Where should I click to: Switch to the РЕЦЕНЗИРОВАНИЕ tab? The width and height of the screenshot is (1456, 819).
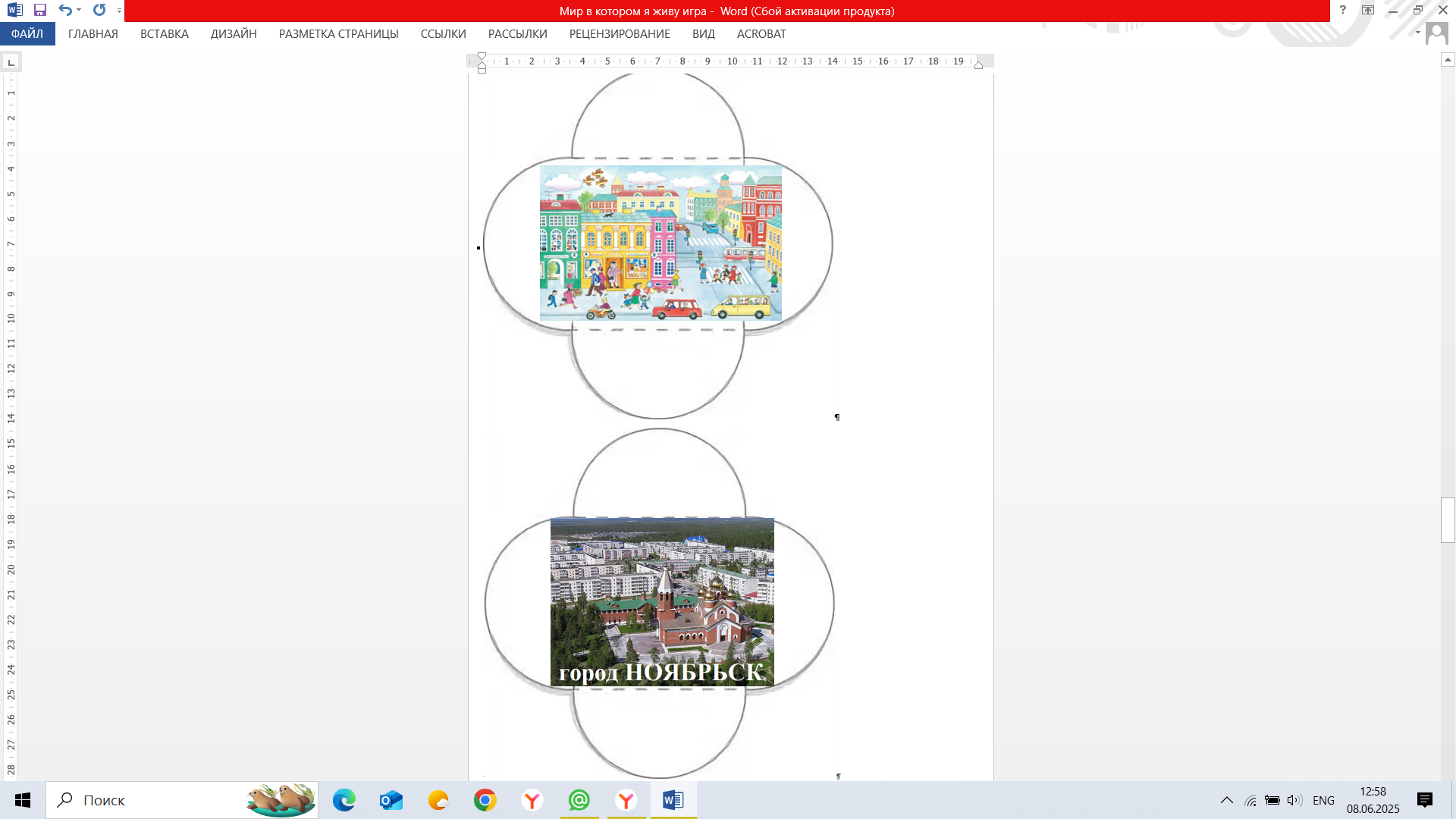coord(619,34)
